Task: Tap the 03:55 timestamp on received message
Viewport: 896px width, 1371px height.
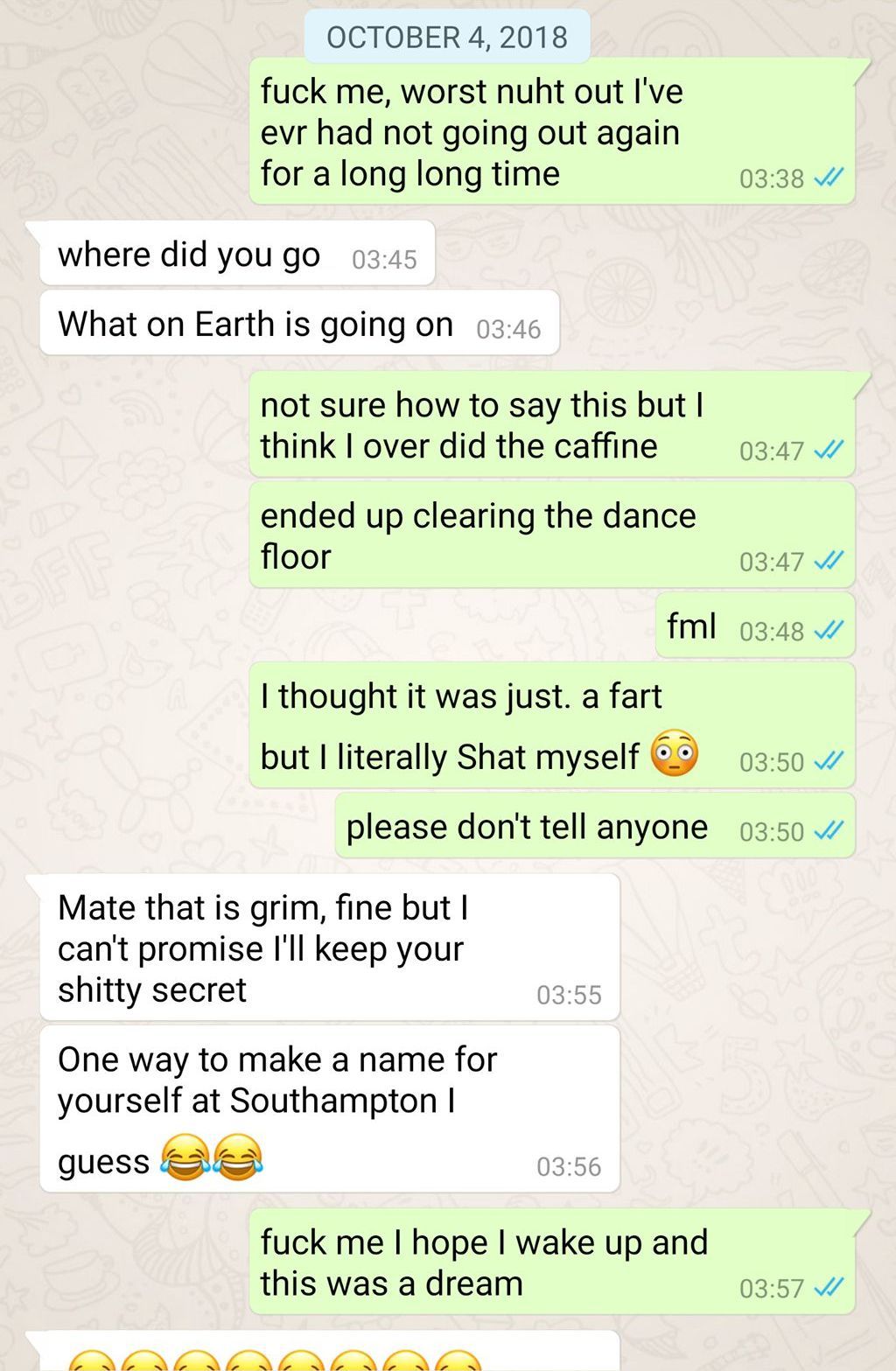Action: [569, 995]
